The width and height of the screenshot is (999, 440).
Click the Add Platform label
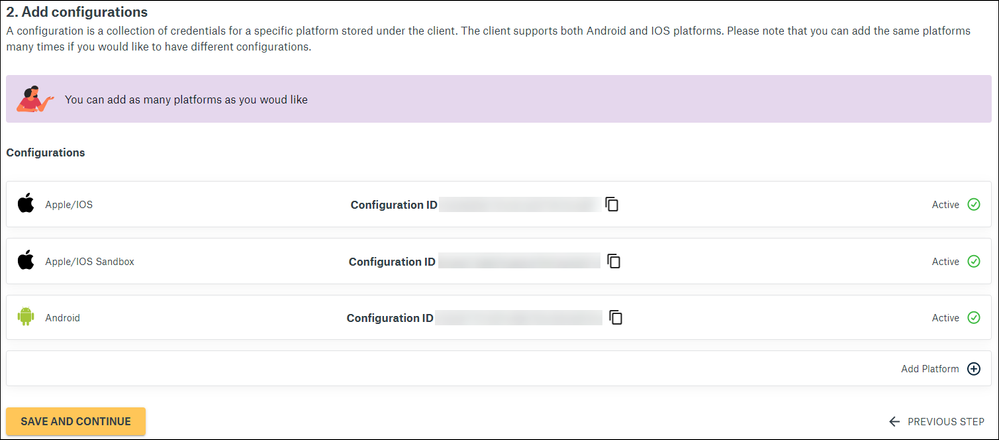(x=930, y=369)
